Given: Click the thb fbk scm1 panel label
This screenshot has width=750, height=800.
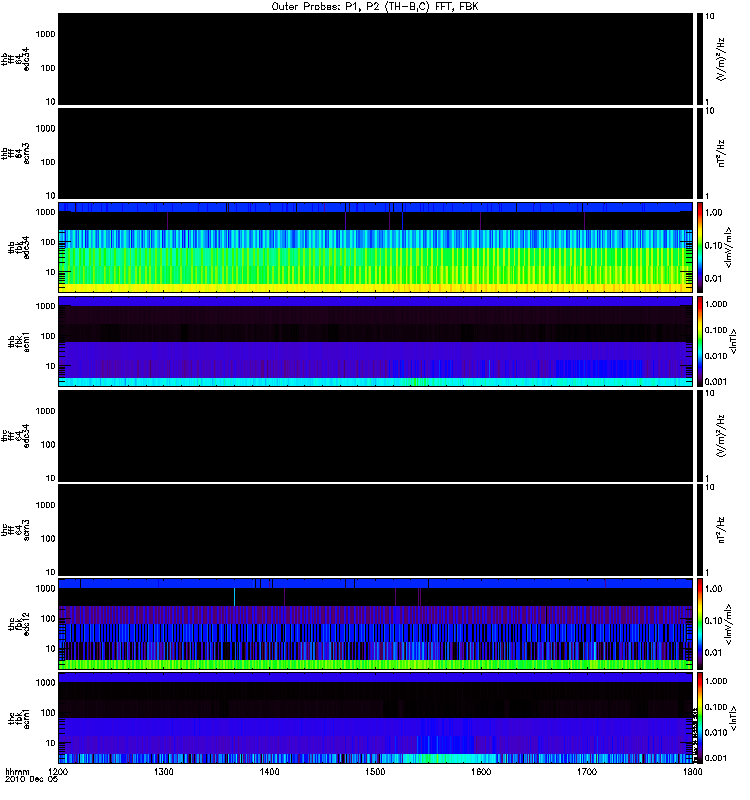Looking at the screenshot, I should click(19, 342).
